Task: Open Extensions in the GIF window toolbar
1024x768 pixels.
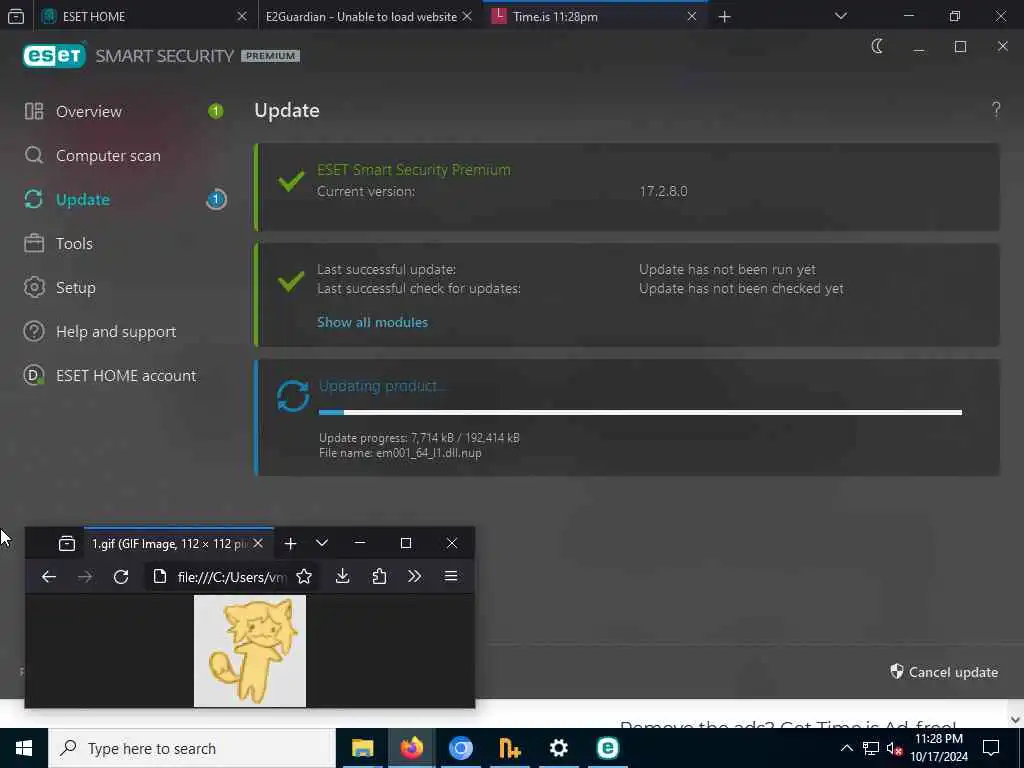Action: [379, 577]
